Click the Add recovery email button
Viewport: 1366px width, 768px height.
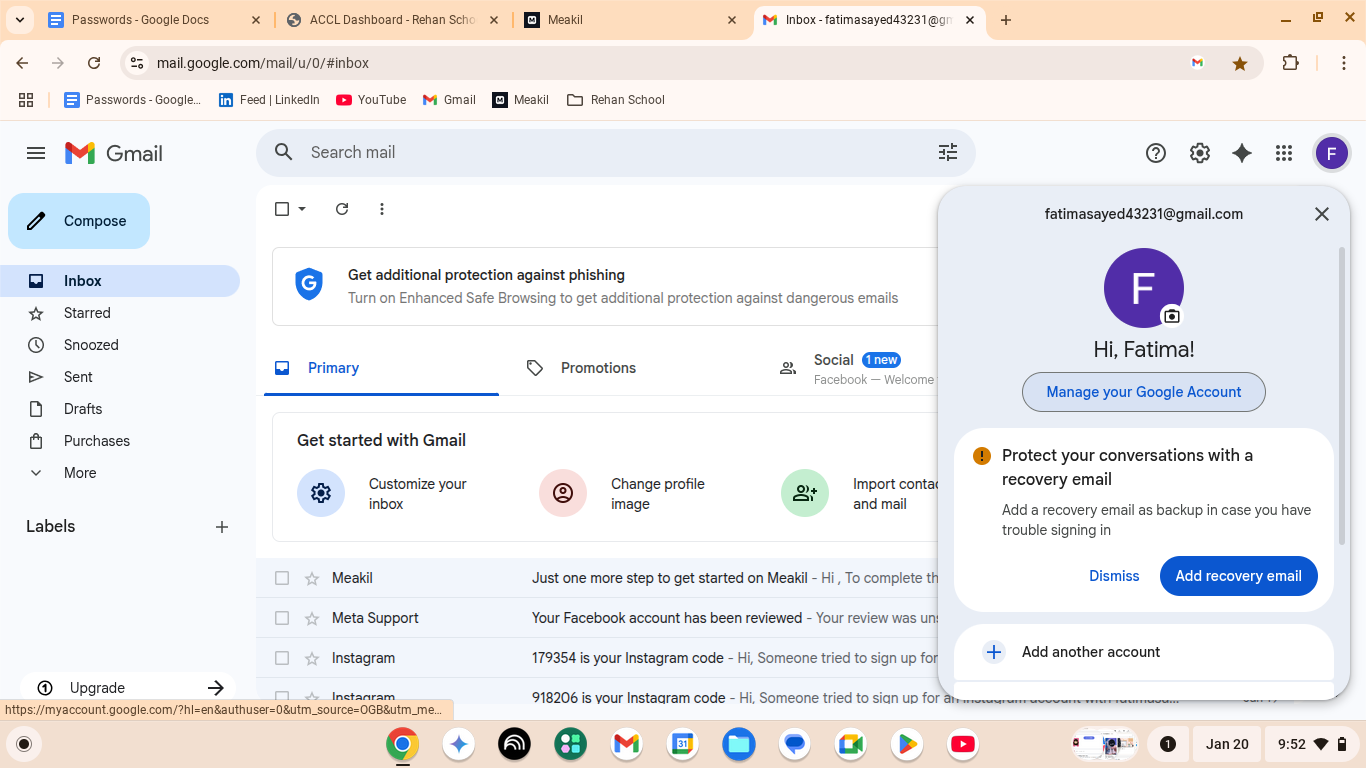tap(1238, 576)
